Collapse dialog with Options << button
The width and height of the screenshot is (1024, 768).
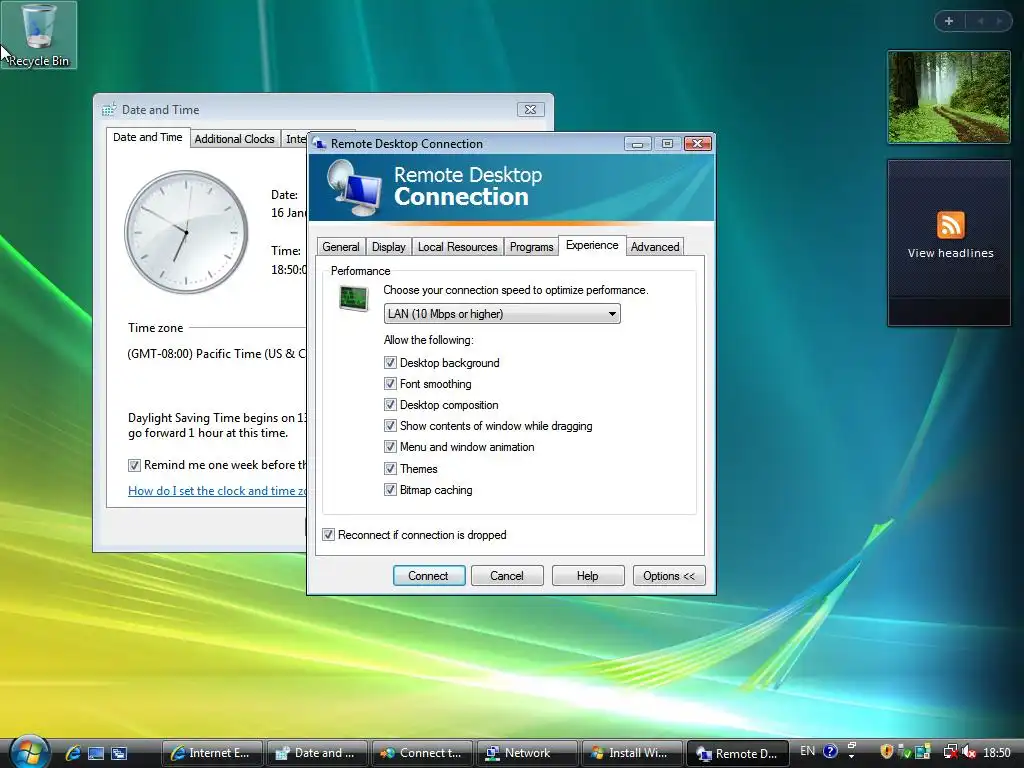pos(669,575)
